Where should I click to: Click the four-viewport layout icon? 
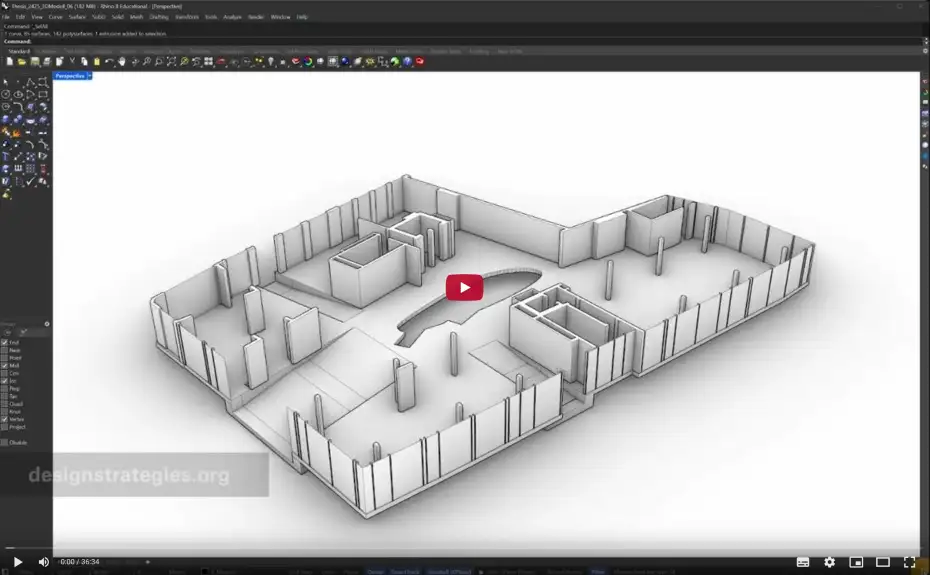pyautogui.click(x=209, y=61)
